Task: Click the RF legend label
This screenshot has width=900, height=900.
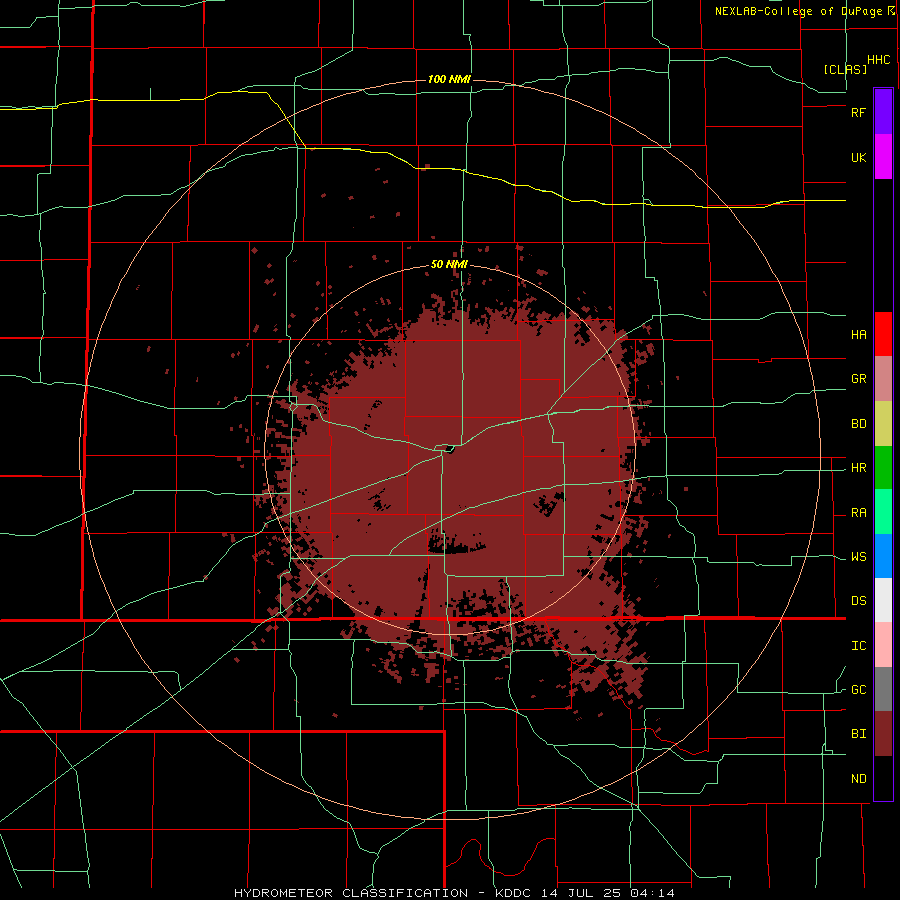Action: click(x=858, y=112)
